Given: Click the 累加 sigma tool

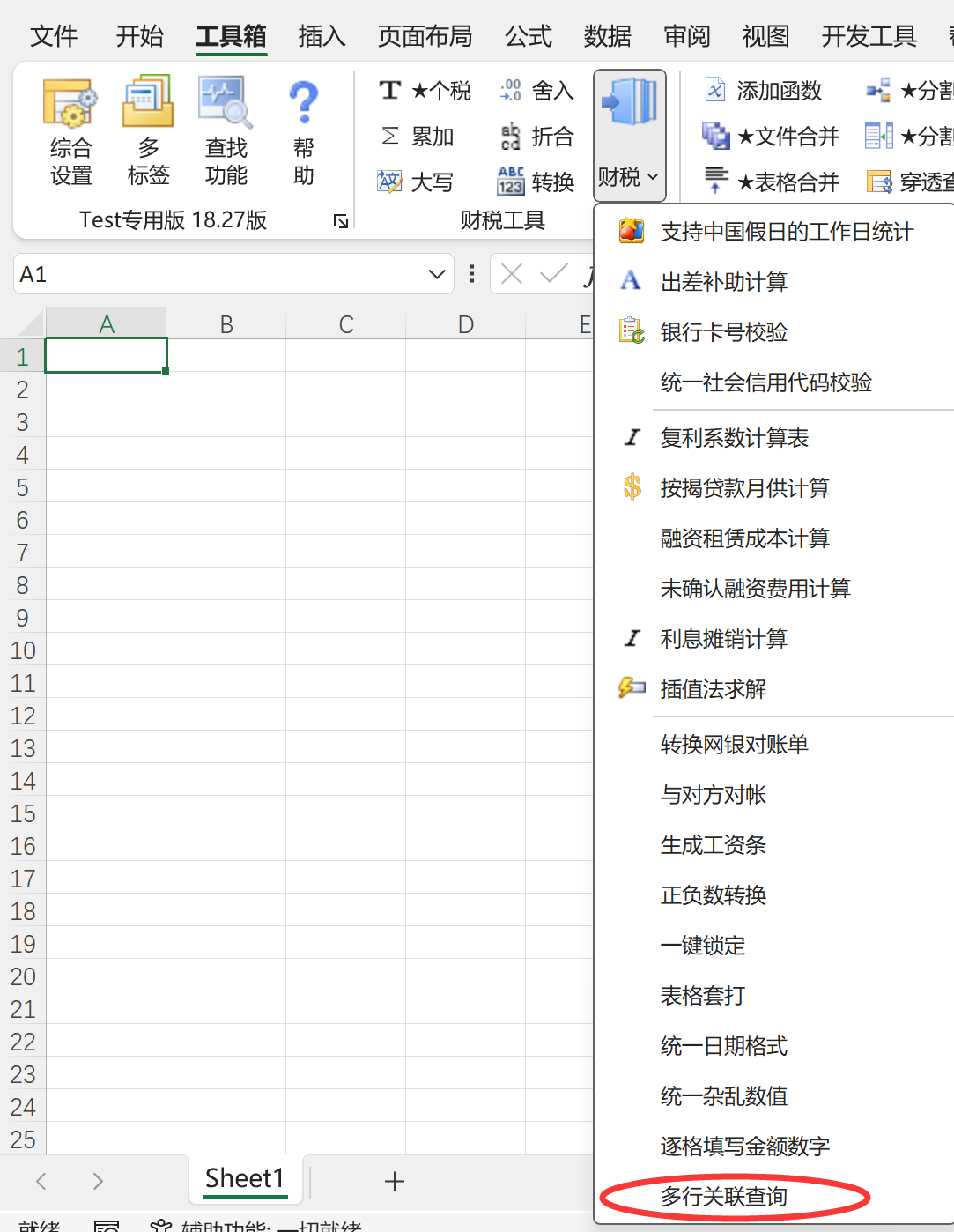Looking at the screenshot, I should click(x=418, y=137).
